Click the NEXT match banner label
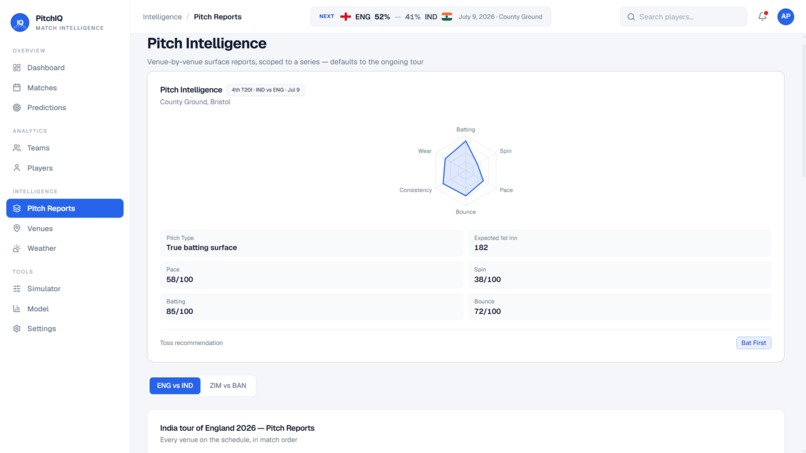 click(x=326, y=16)
